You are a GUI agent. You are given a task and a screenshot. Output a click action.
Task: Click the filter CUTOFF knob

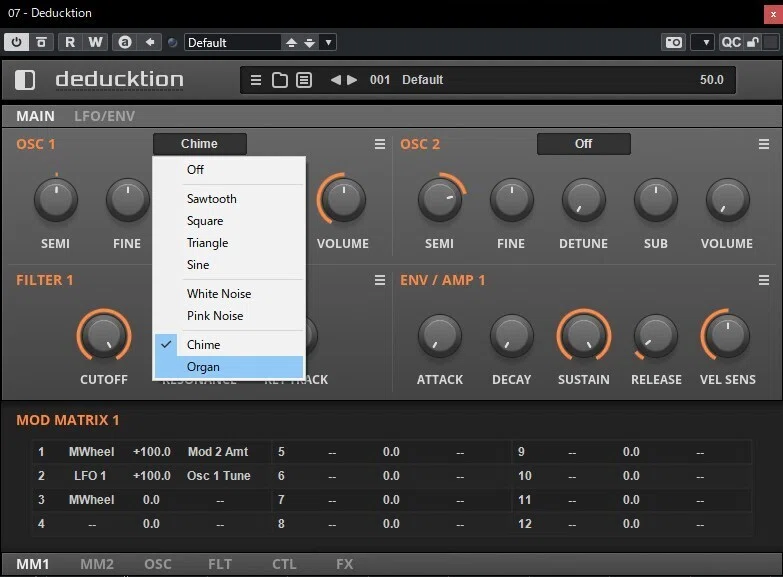[x=104, y=335]
